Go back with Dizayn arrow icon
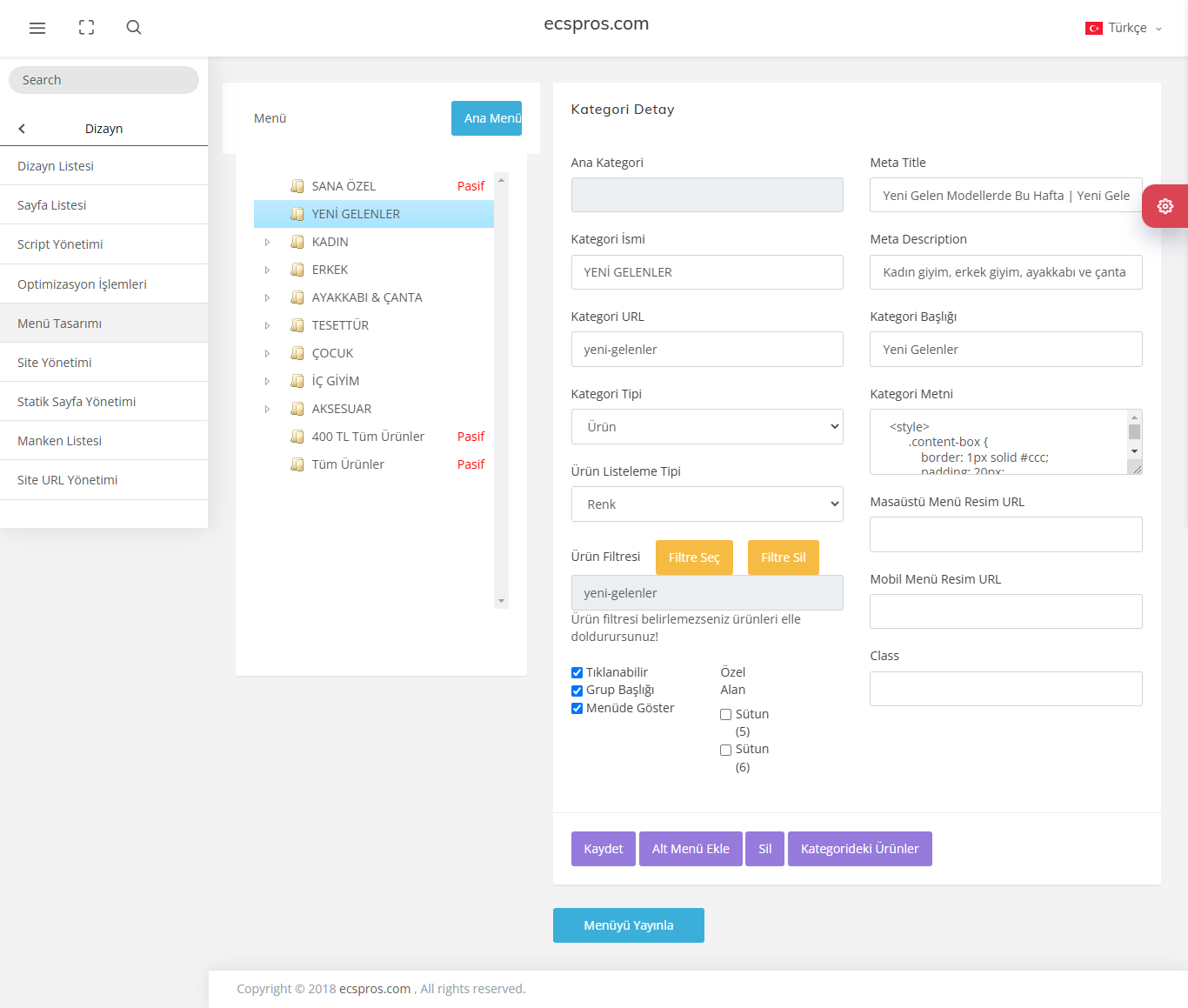Image resolution: width=1188 pixels, height=1008 pixels. tap(22, 129)
